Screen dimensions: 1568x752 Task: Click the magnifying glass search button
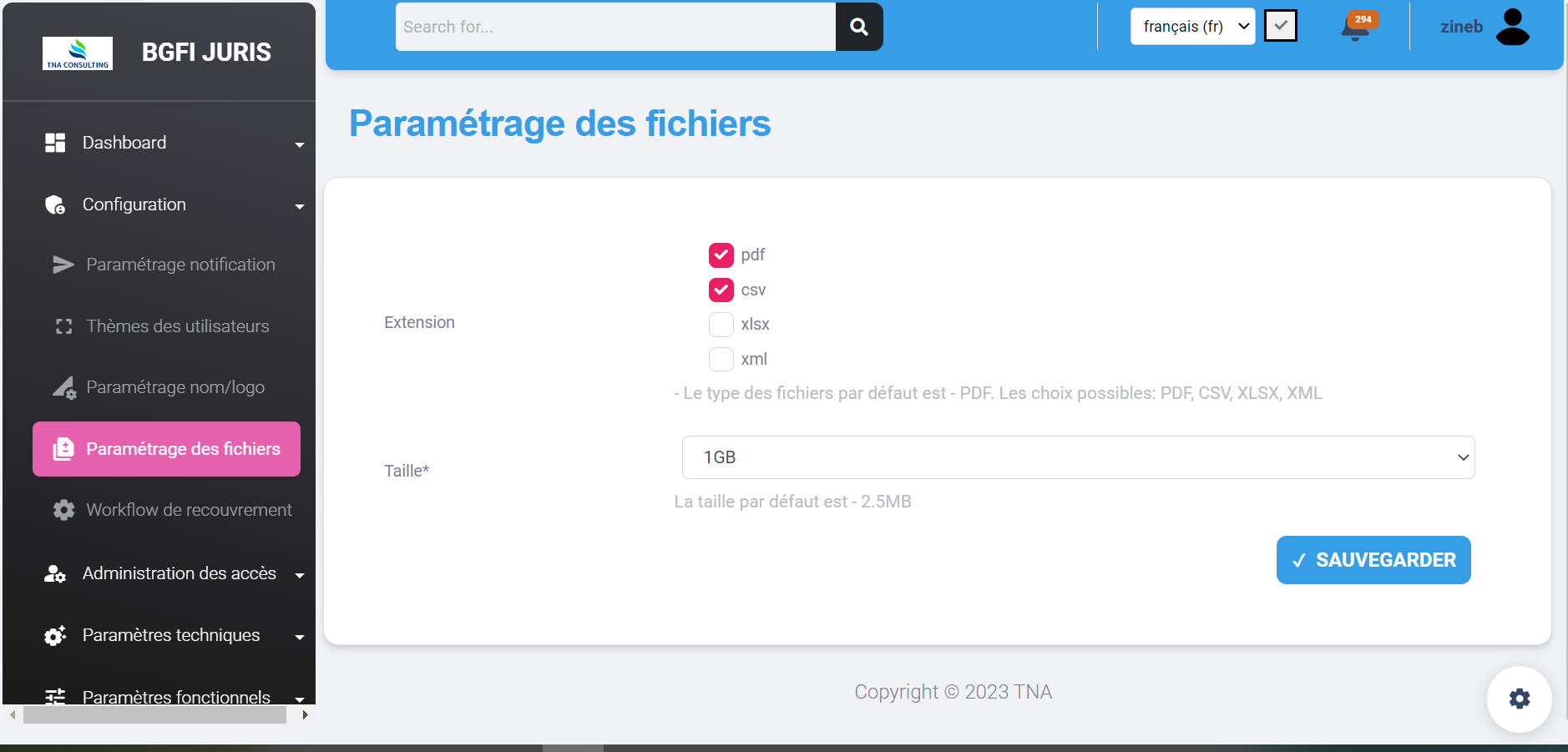tap(858, 27)
